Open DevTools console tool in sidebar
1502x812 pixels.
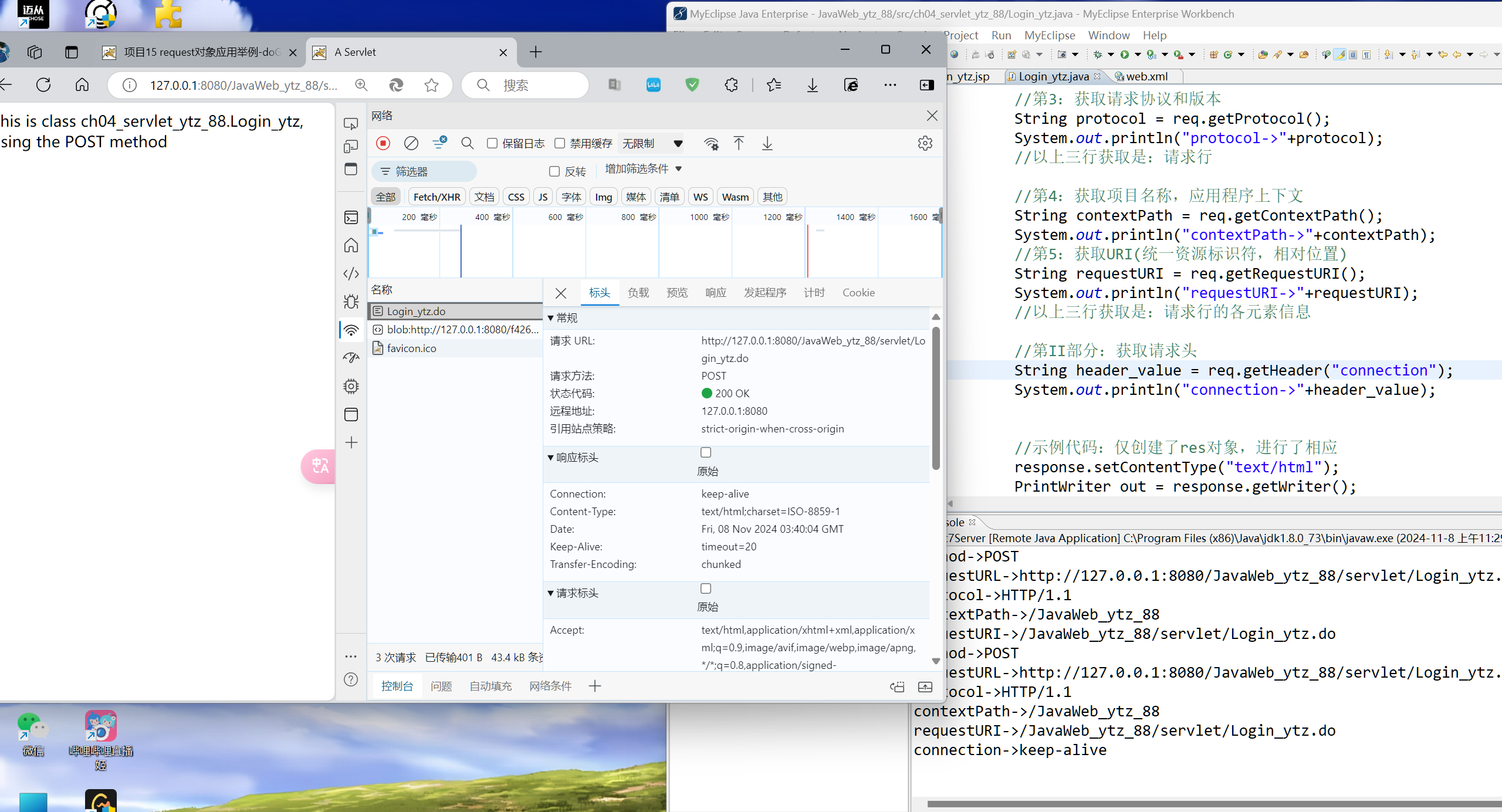pyautogui.click(x=351, y=218)
